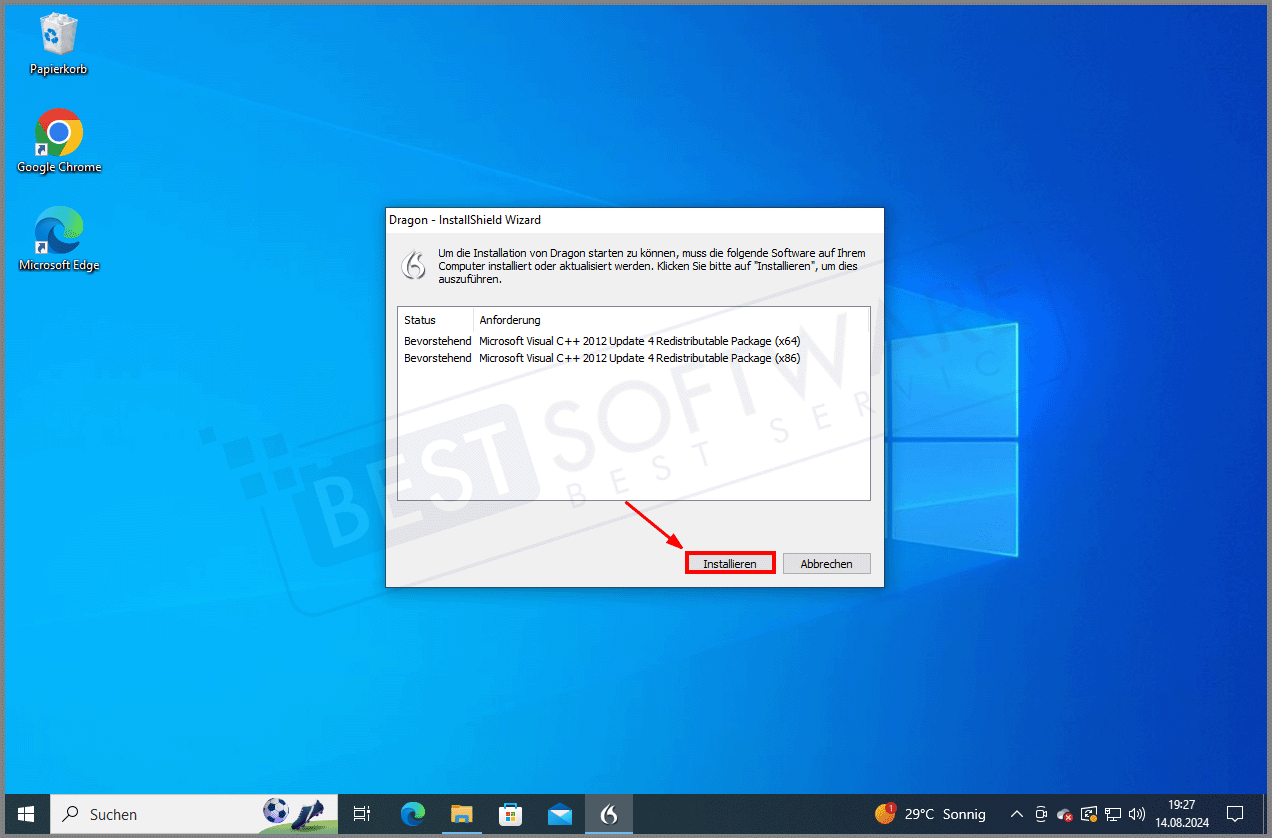This screenshot has height=838, width=1272.
Task: Launch Google Chrome from the desktop
Action: point(57,133)
